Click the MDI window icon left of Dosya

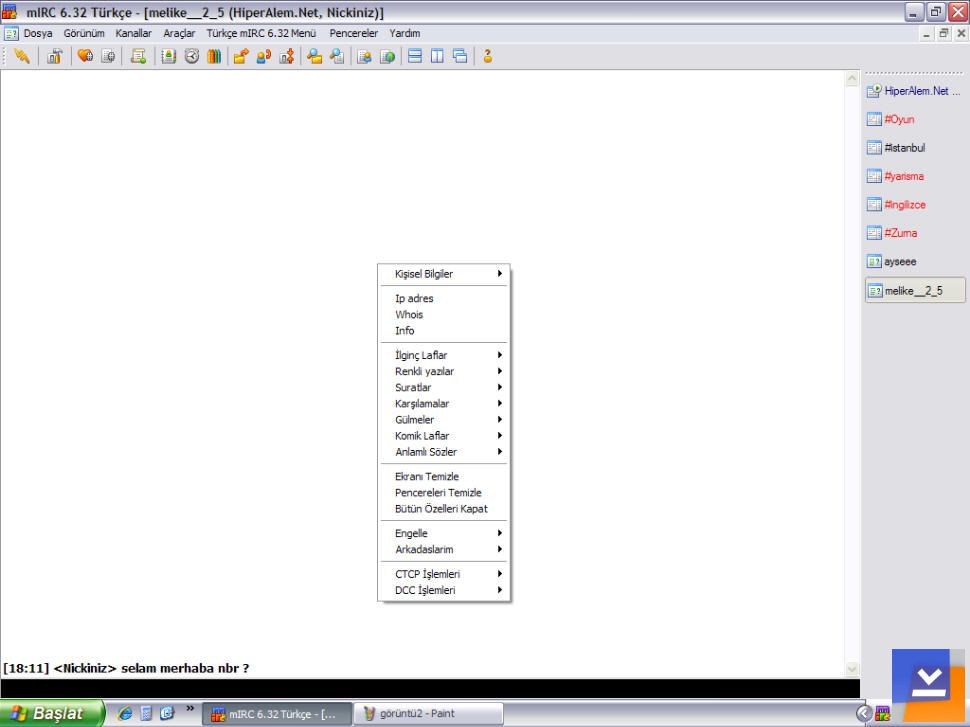(11, 33)
